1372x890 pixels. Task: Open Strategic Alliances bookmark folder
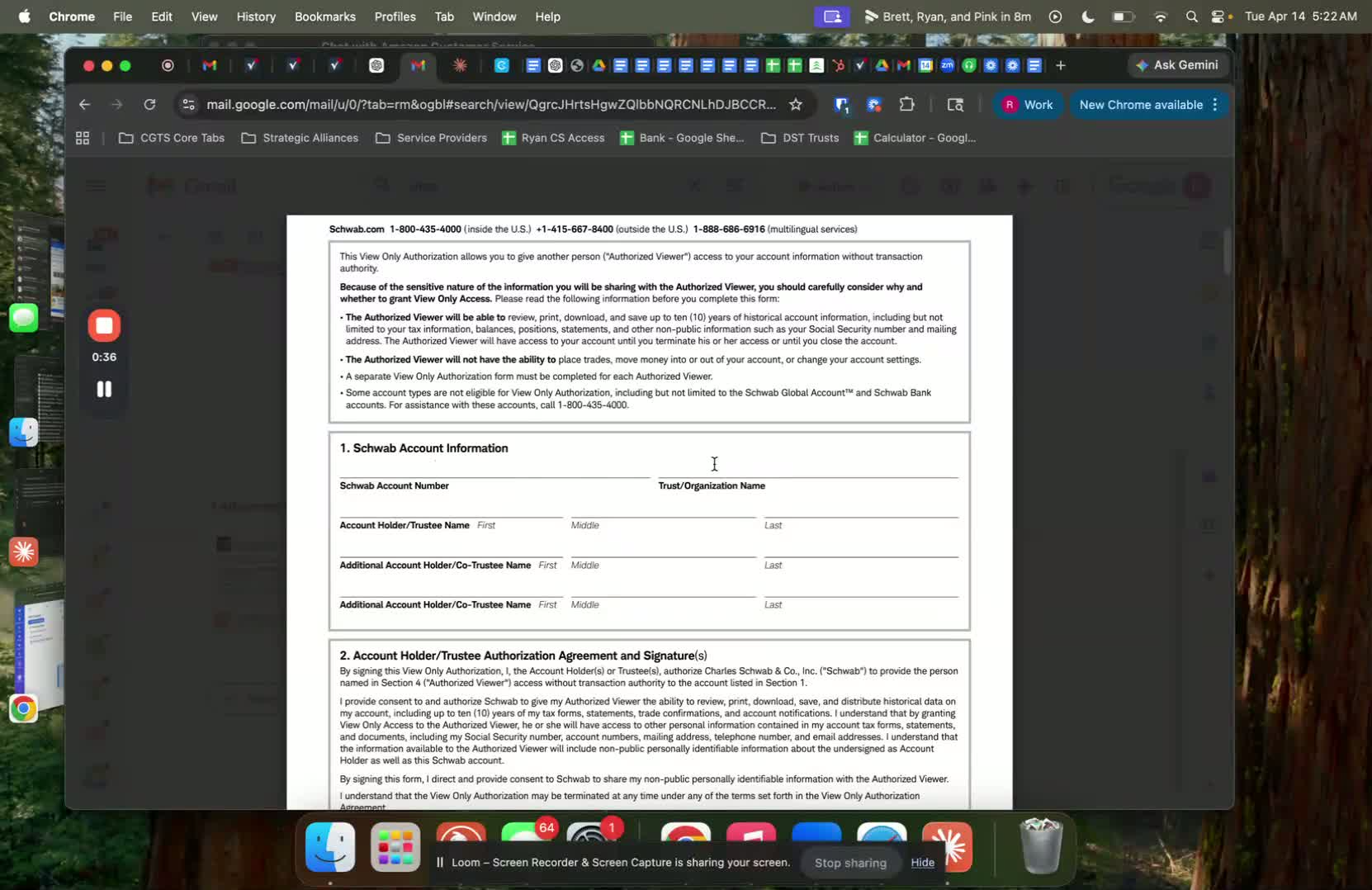[x=300, y=138]
